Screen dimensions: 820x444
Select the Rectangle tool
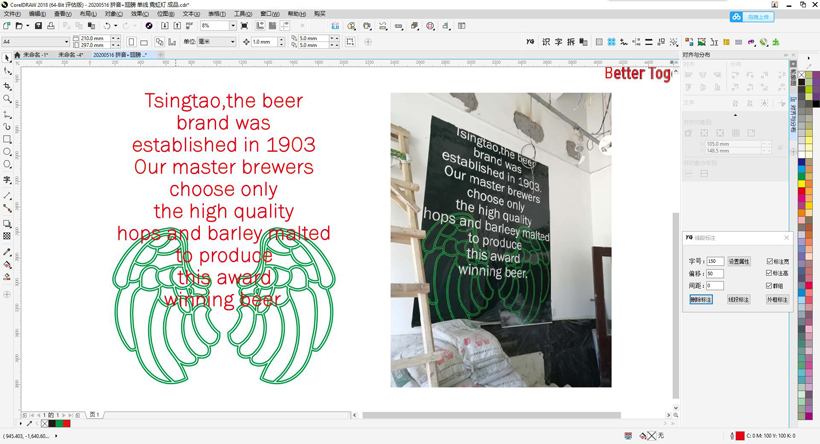pyautogui.click(x=7, y=139)
